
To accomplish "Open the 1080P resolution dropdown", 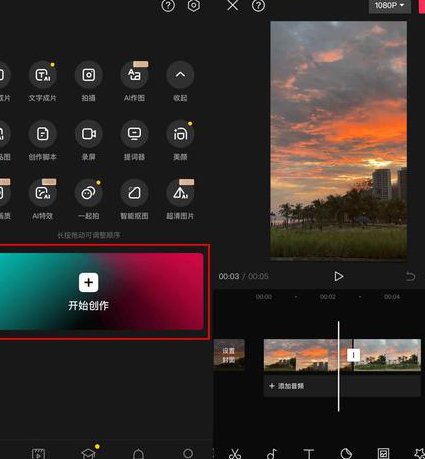I will coord(389,6).
